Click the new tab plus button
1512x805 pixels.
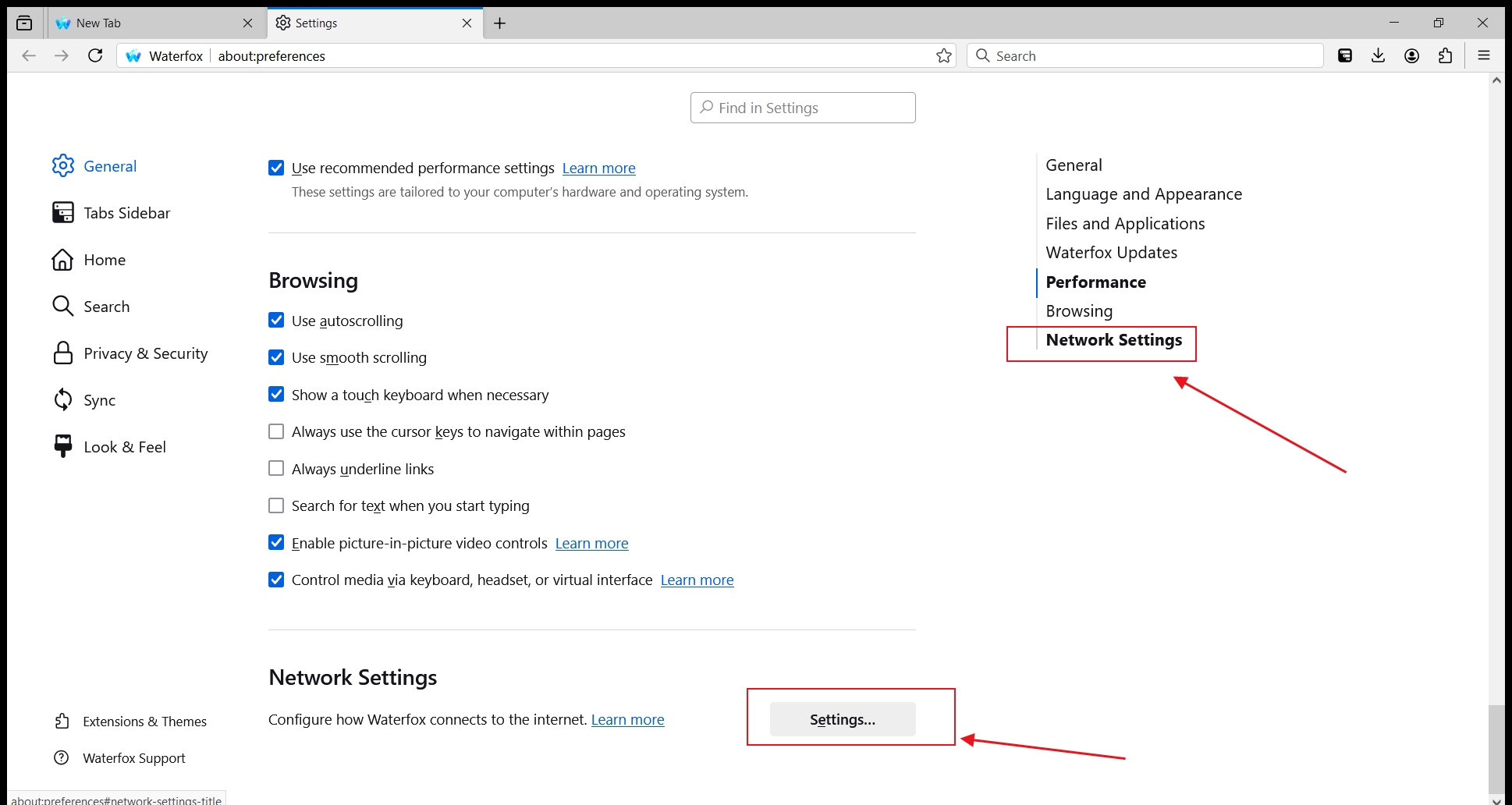tap(500, 23)
